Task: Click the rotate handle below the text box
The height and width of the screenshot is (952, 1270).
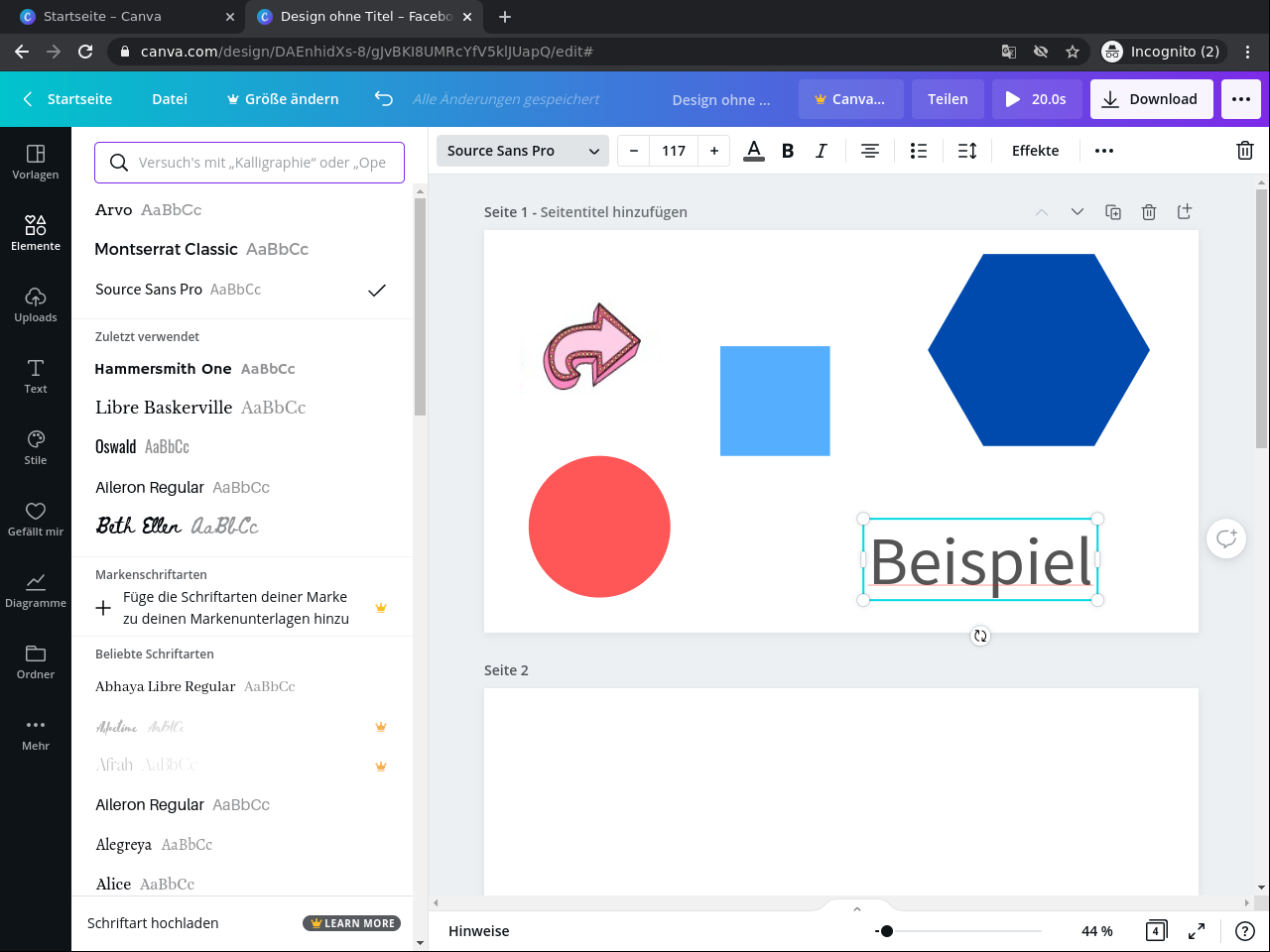Action: point(980,636)
